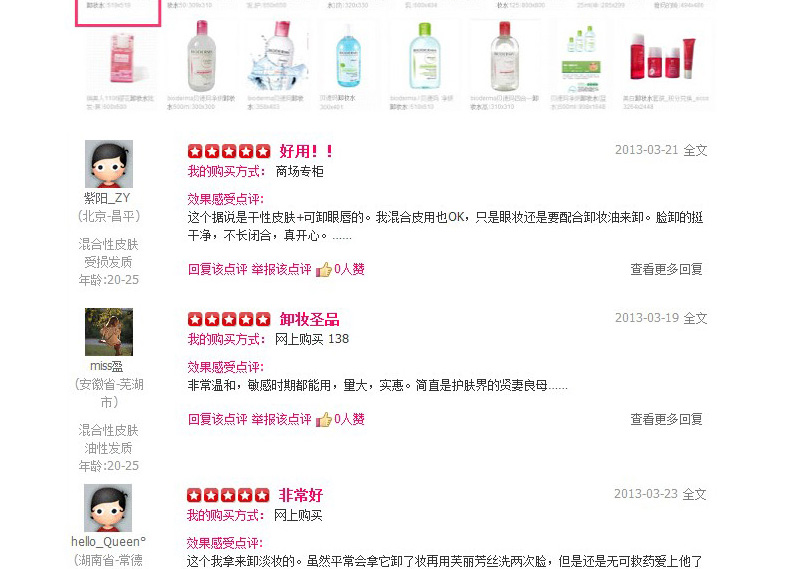Open hello_Queen's cartoon avatar

pyautogui.click(x=108, y=508)
